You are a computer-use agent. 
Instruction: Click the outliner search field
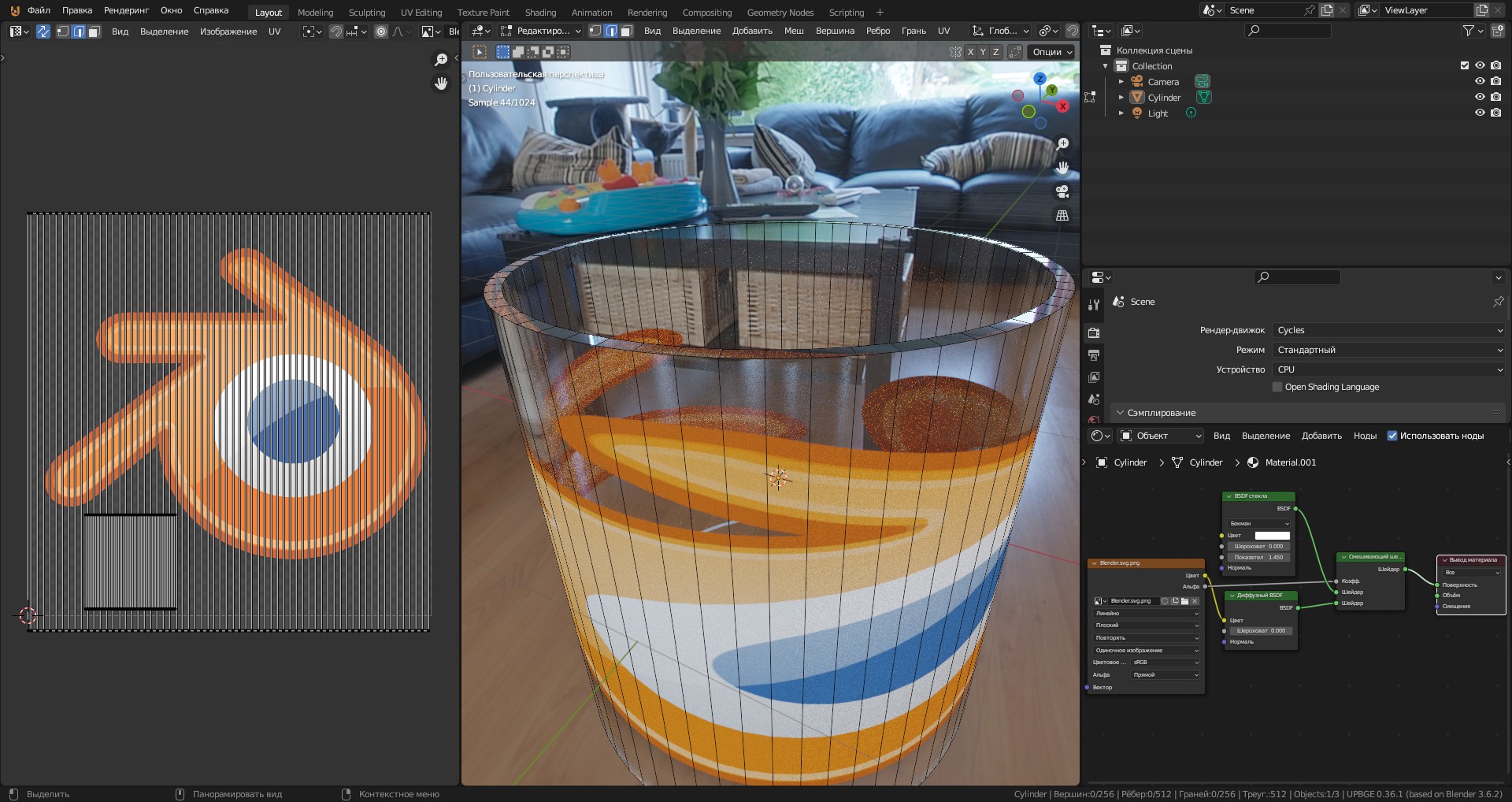coord(1288,31)
